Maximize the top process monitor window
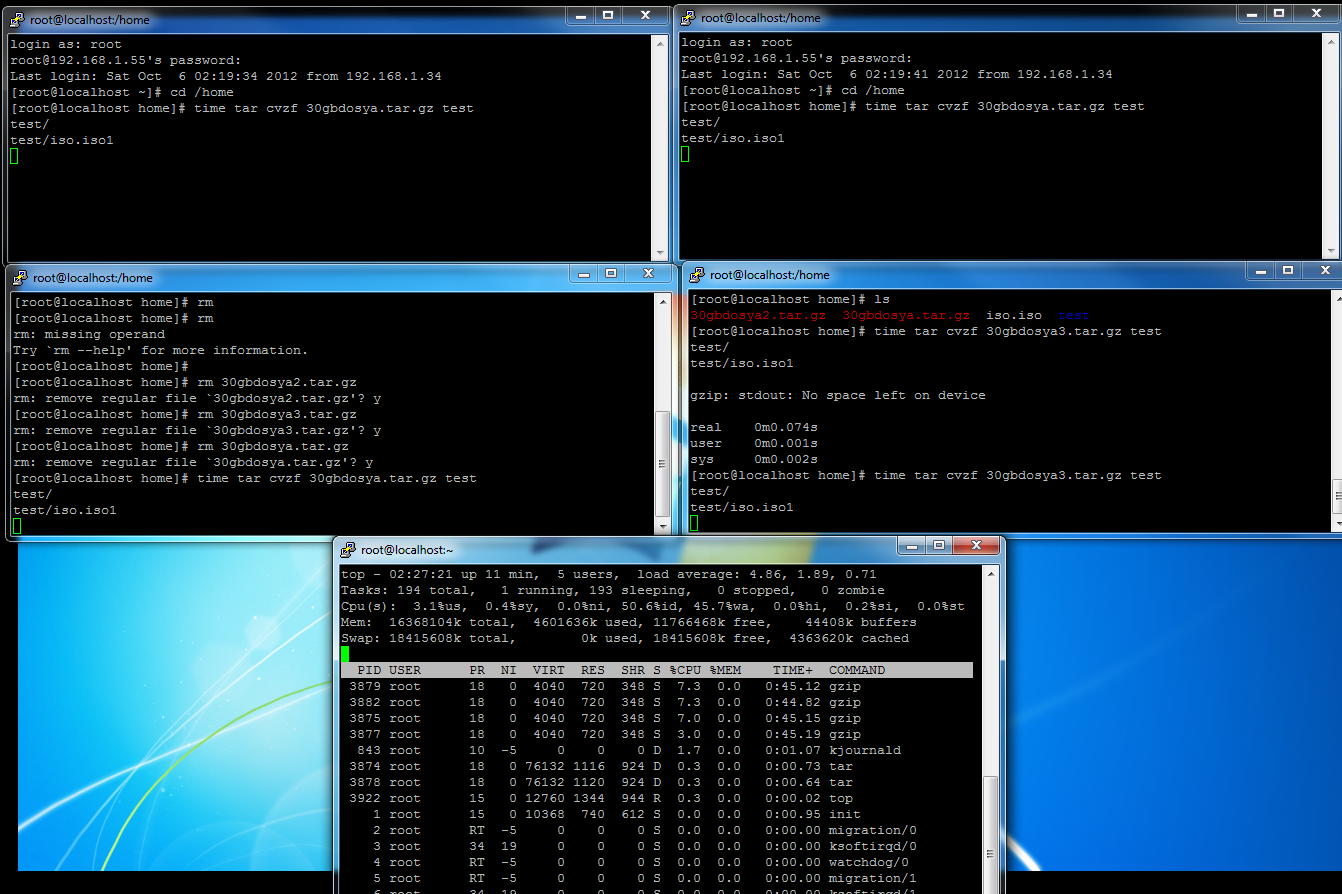The image size is (1342, 894). point(938,545)
